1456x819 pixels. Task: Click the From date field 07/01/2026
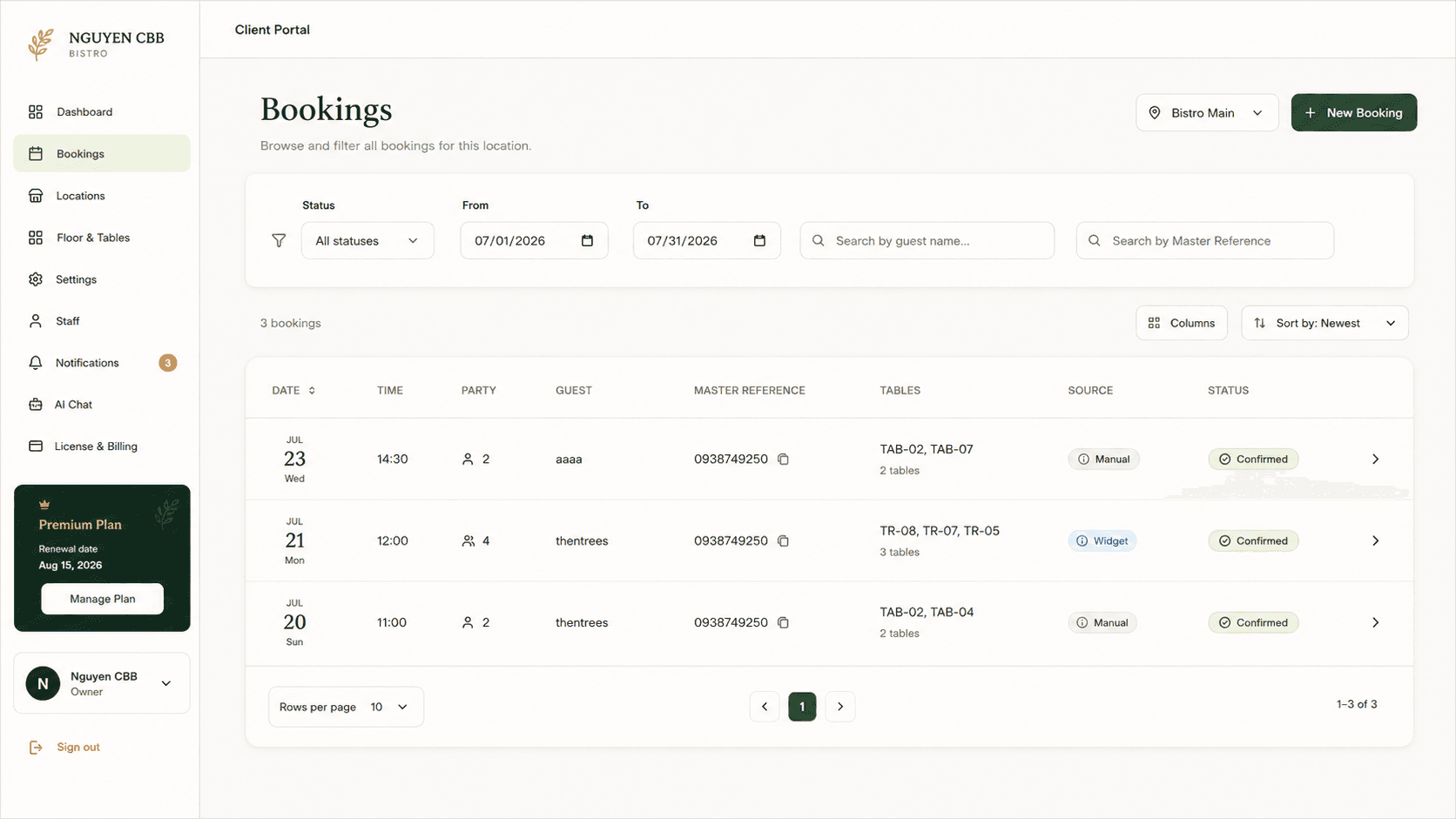[534, 241]
